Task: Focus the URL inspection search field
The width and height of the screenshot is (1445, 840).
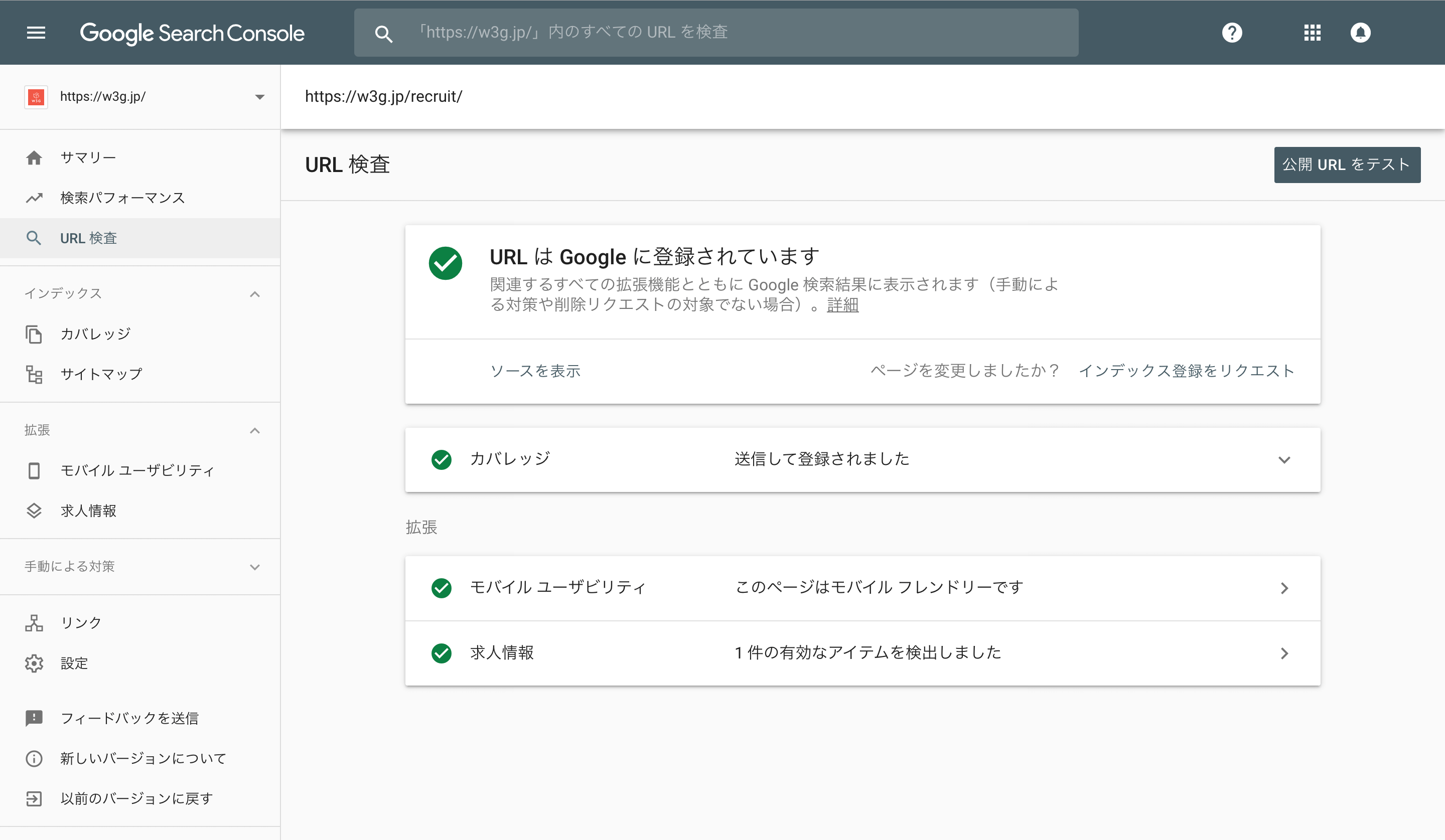Action: tap(716, 33)
